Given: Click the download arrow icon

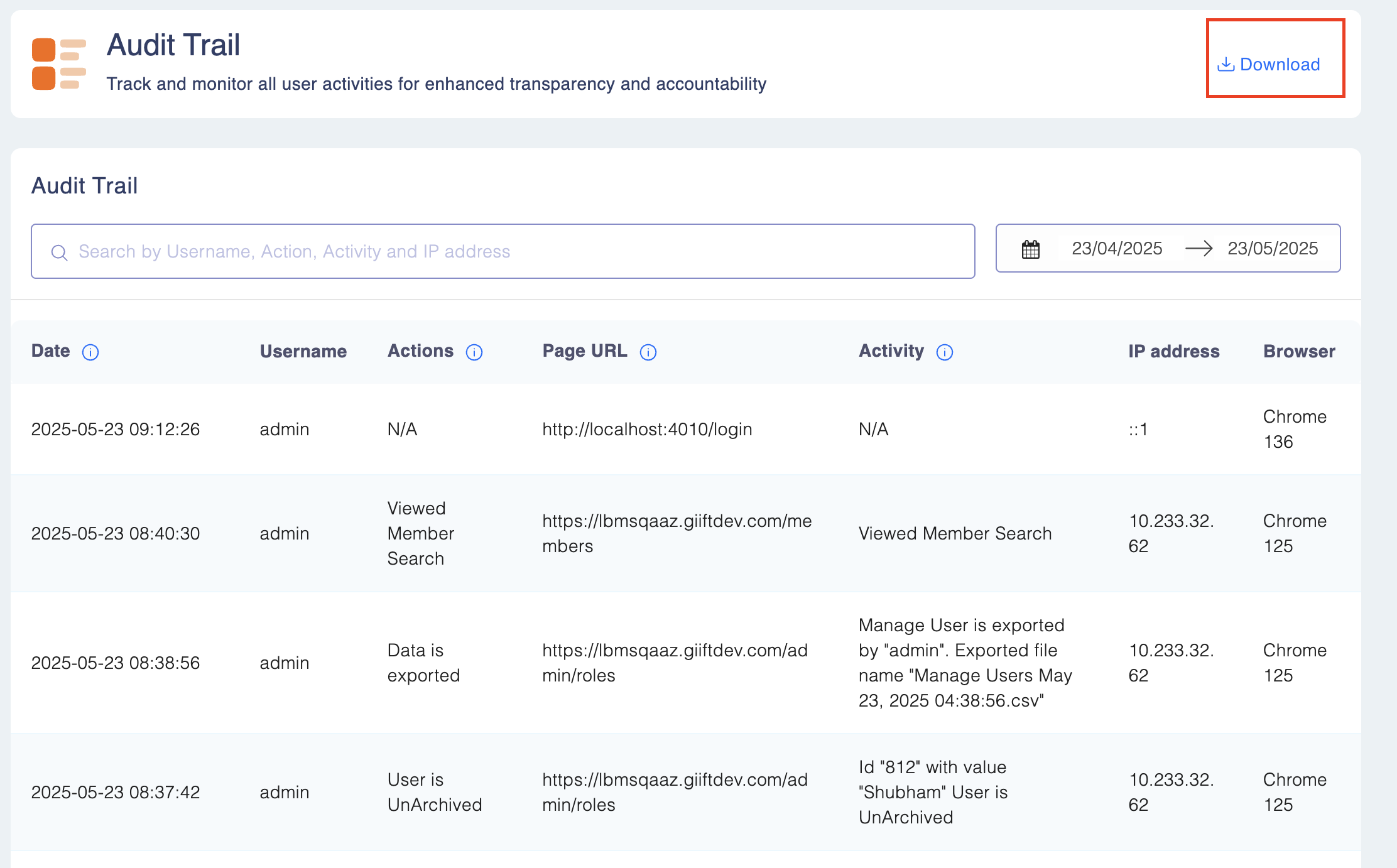Looking at the screenshot, I should (1226, 64).
